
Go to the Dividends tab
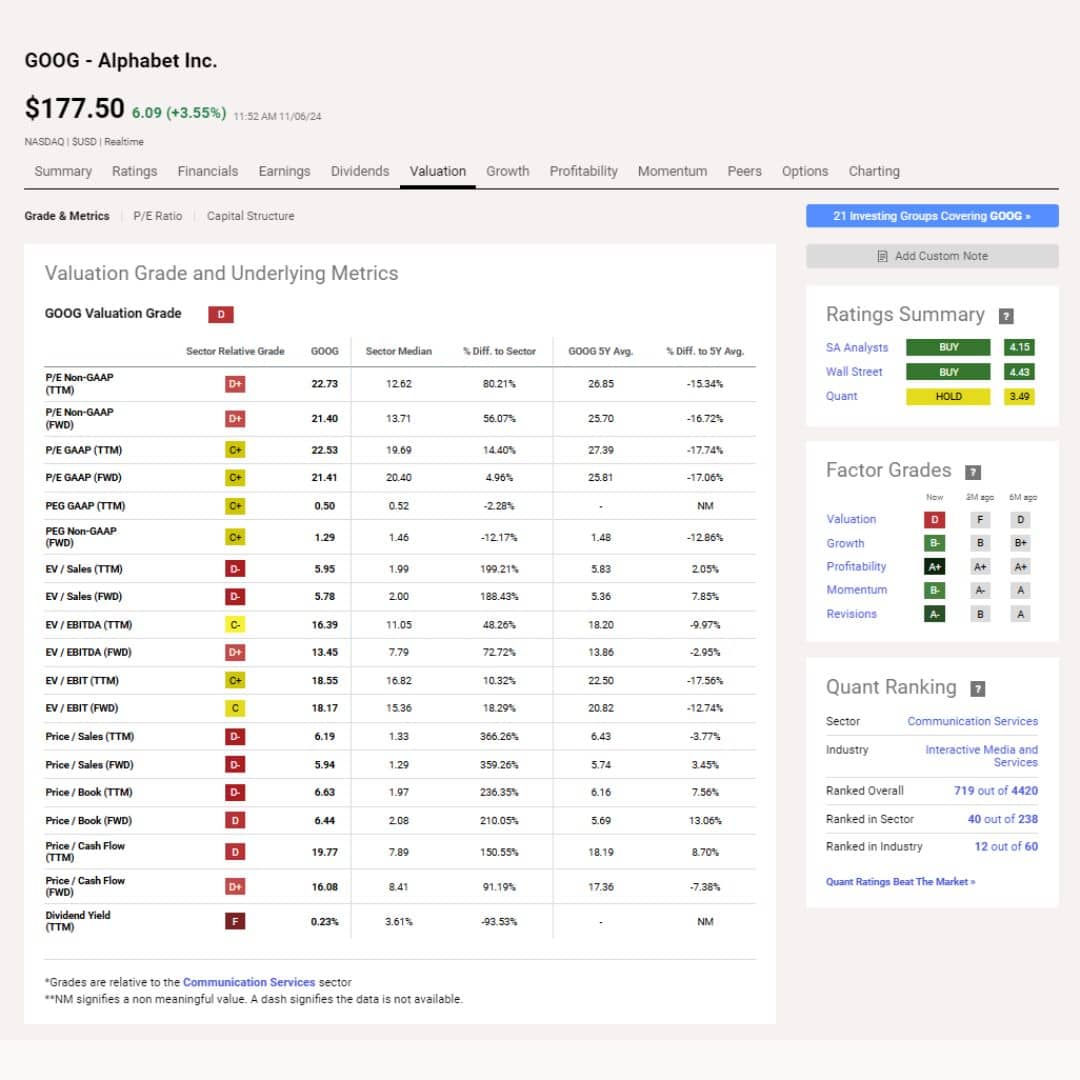[x=360, y=171]
